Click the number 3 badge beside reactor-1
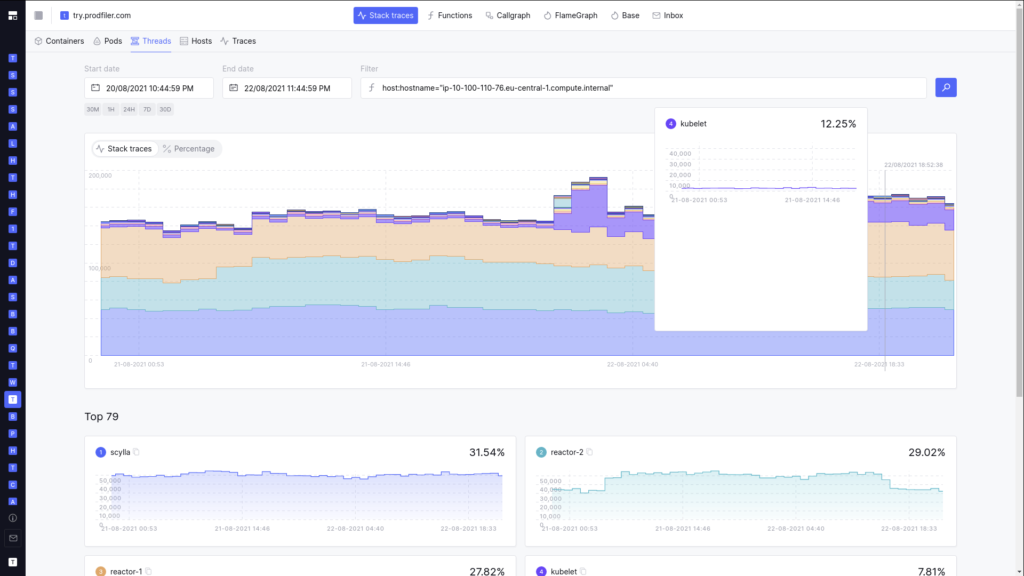 pos(101,571)
